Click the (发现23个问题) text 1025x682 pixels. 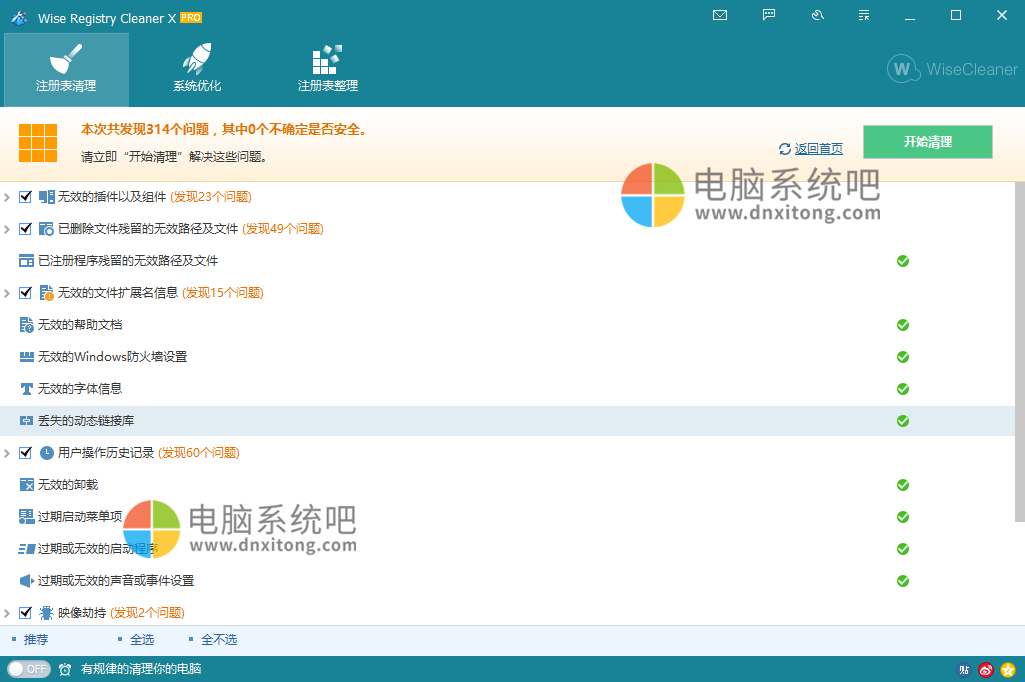210,197
